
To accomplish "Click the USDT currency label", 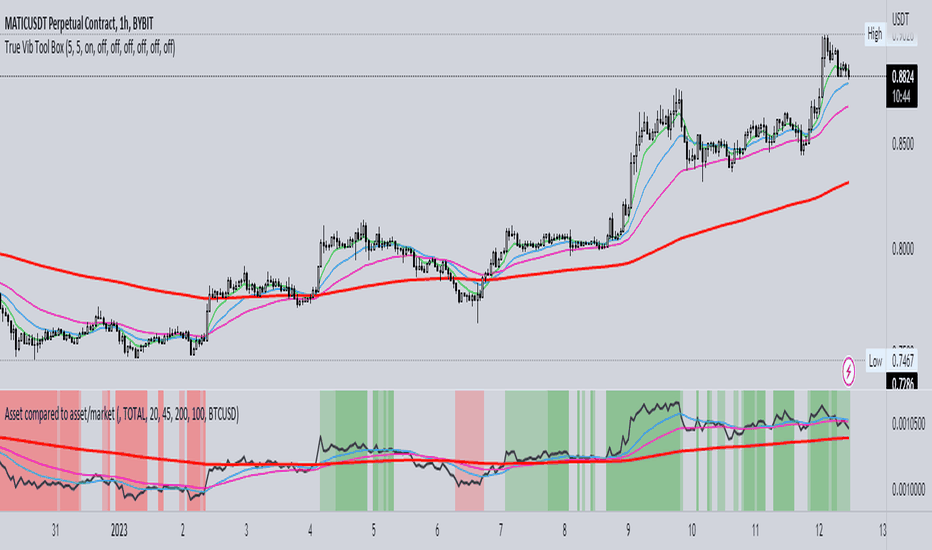I will (900, 19).
